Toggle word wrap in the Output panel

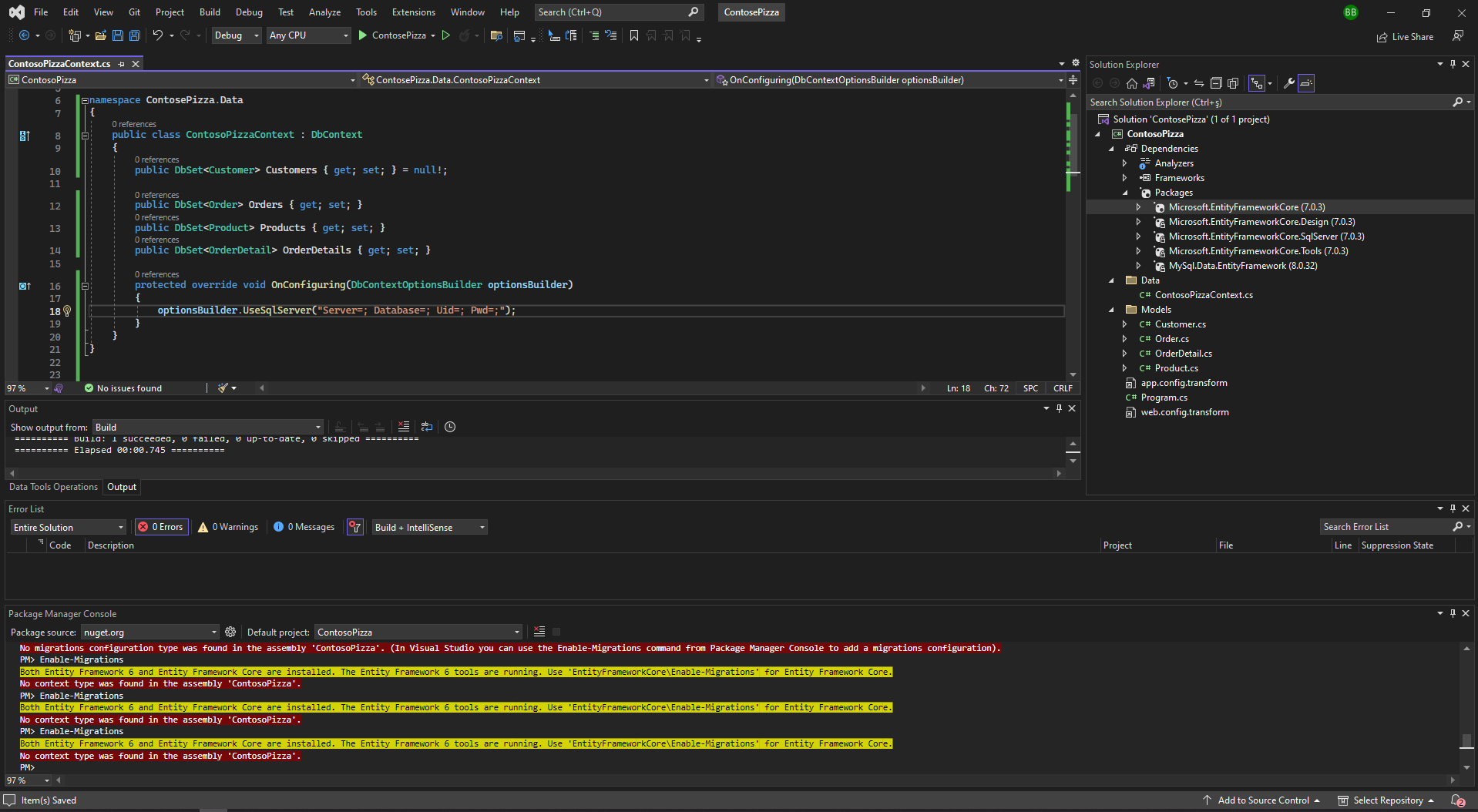coord(427,427)
